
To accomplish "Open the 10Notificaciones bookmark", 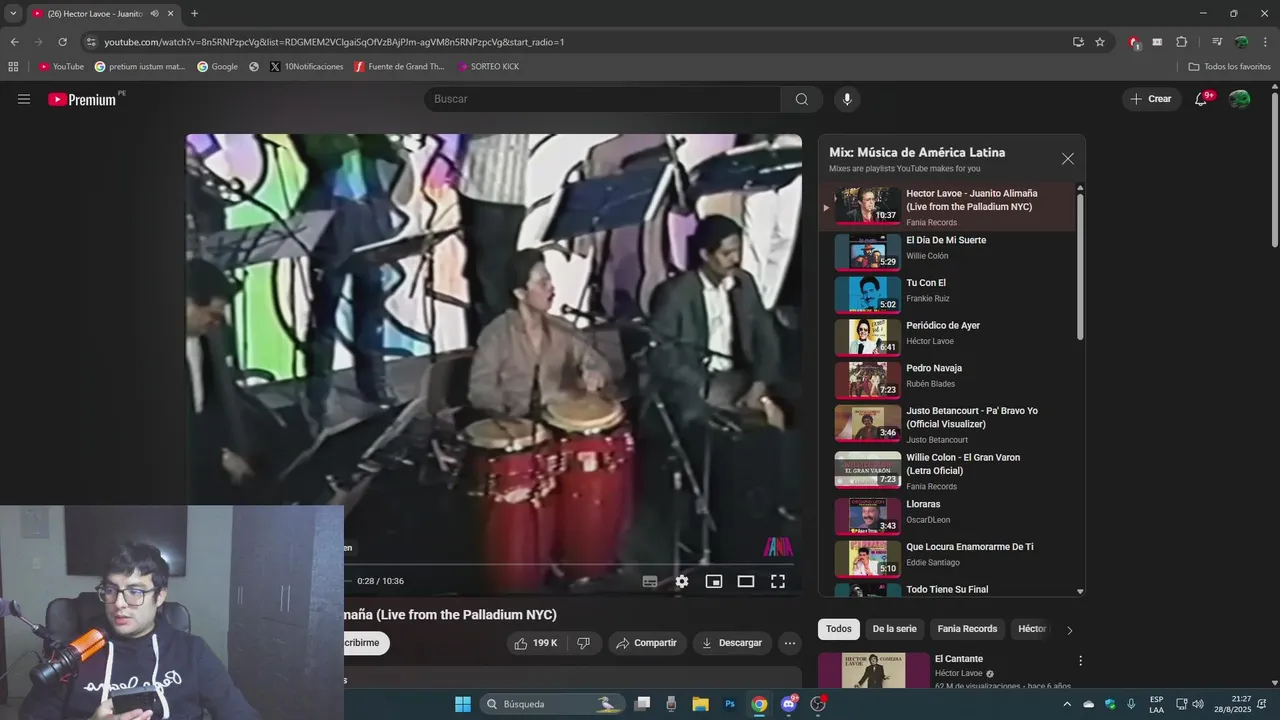I will (x=306, y=67).
